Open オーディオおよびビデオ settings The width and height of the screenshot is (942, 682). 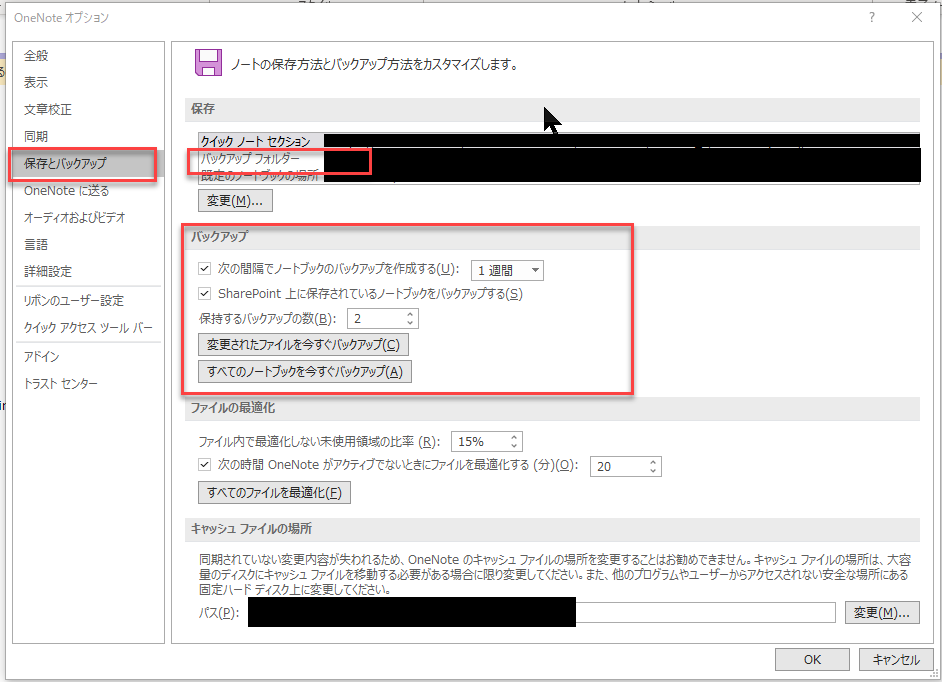click(x=74, y=218)
